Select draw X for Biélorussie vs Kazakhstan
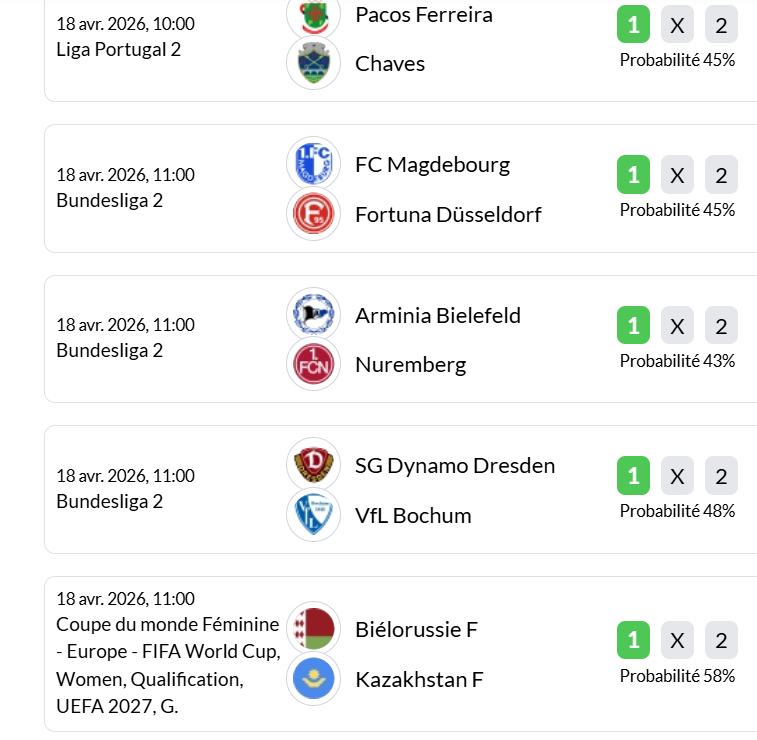 coord(677,641)
